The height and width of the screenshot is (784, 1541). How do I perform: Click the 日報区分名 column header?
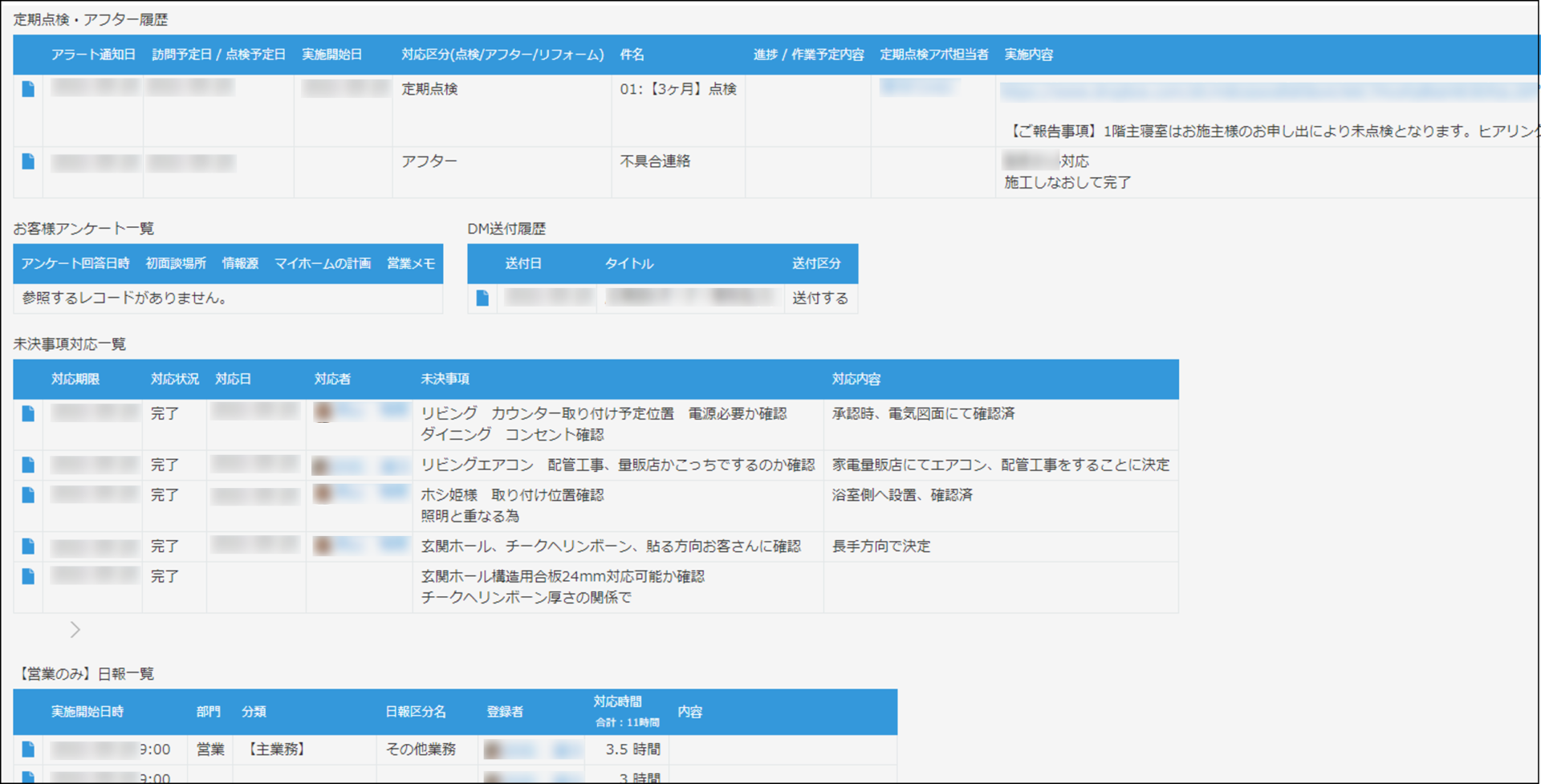pyautogui.click(x=415, y=712)
